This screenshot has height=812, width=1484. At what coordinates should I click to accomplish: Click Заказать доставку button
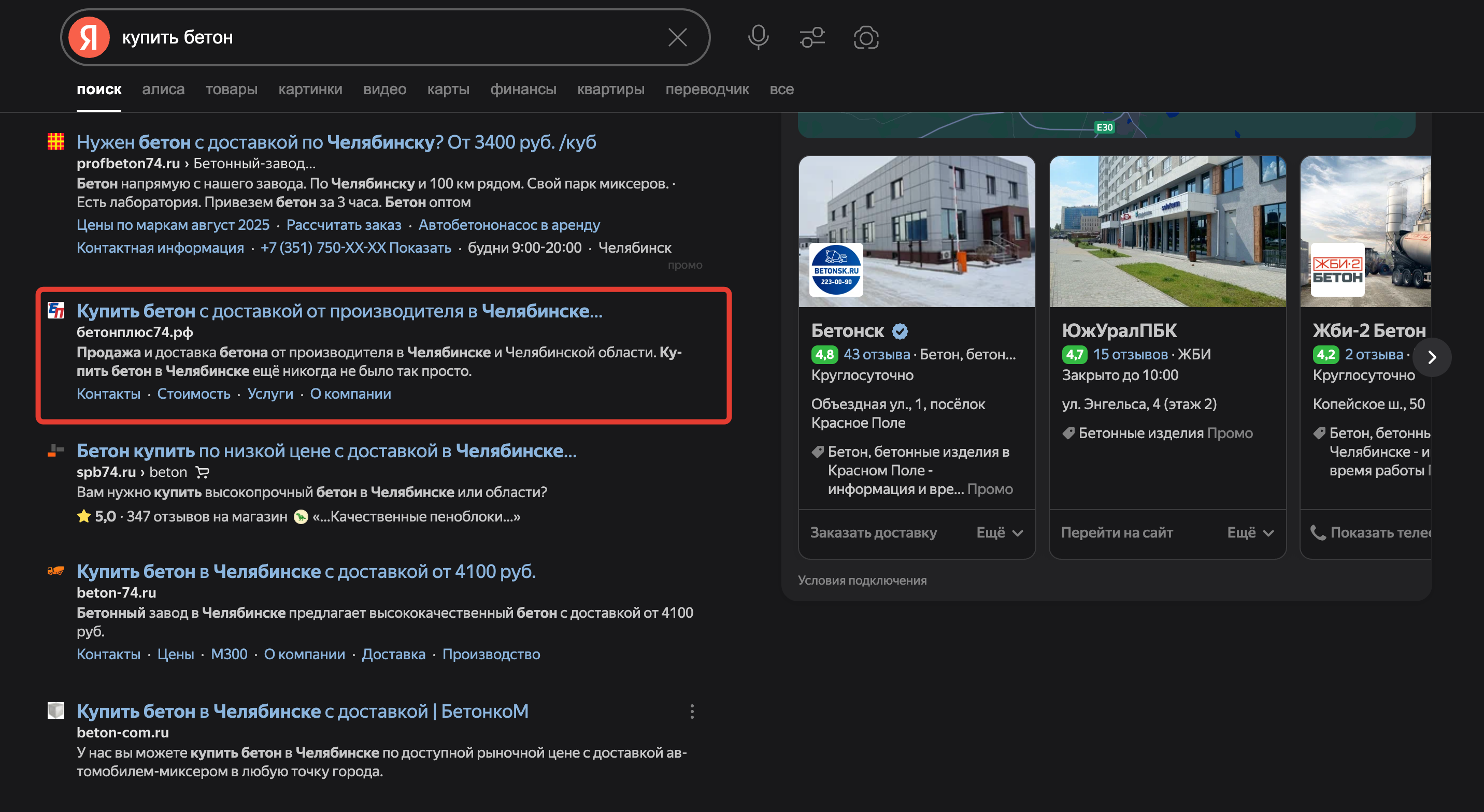click(873, 533)
